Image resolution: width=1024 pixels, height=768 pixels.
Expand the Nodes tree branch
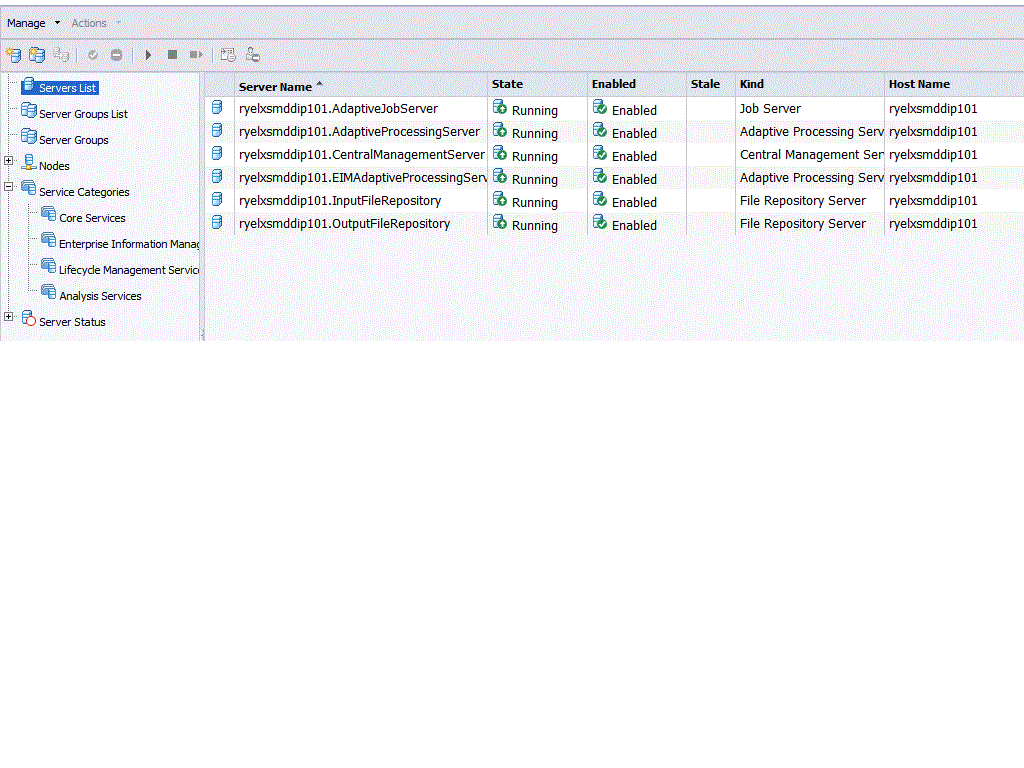tap(8, 161)
